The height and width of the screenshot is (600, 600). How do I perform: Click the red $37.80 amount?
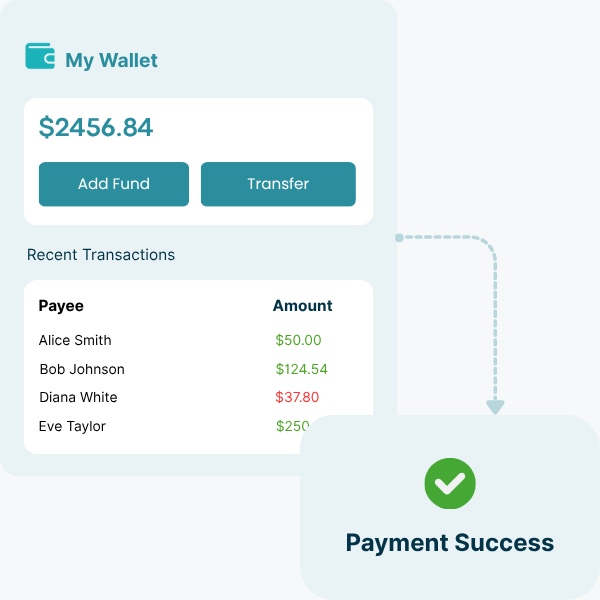point(297,397)
